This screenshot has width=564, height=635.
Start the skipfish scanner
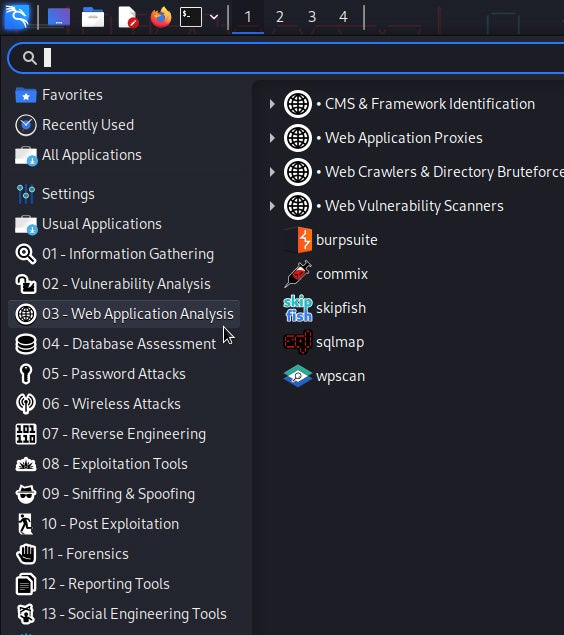click(x=325, y=308)
